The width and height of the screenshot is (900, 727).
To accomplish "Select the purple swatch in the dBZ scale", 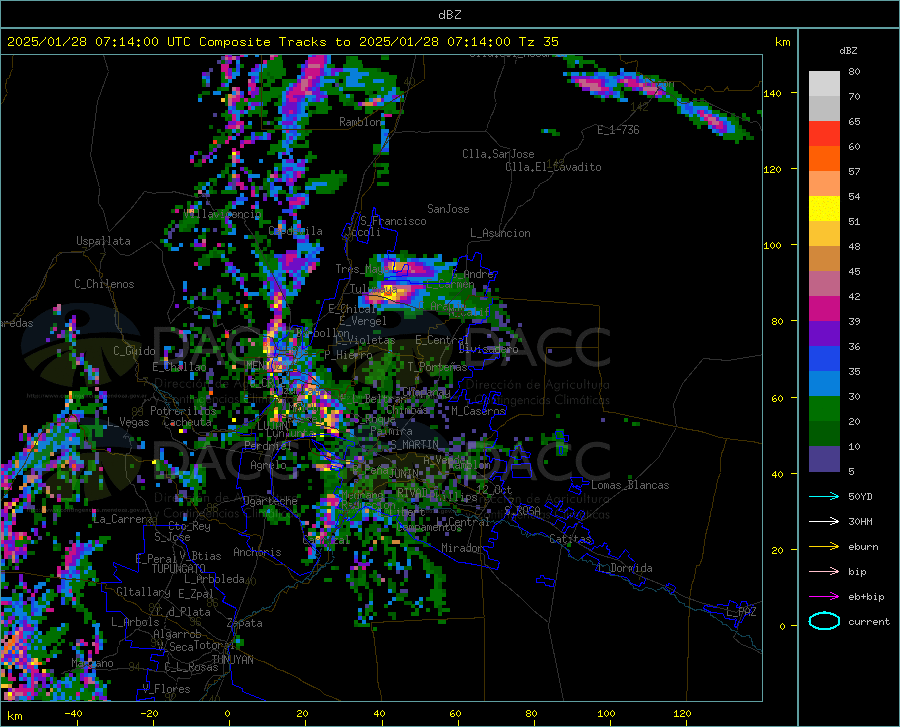I will tap(824, 334).
